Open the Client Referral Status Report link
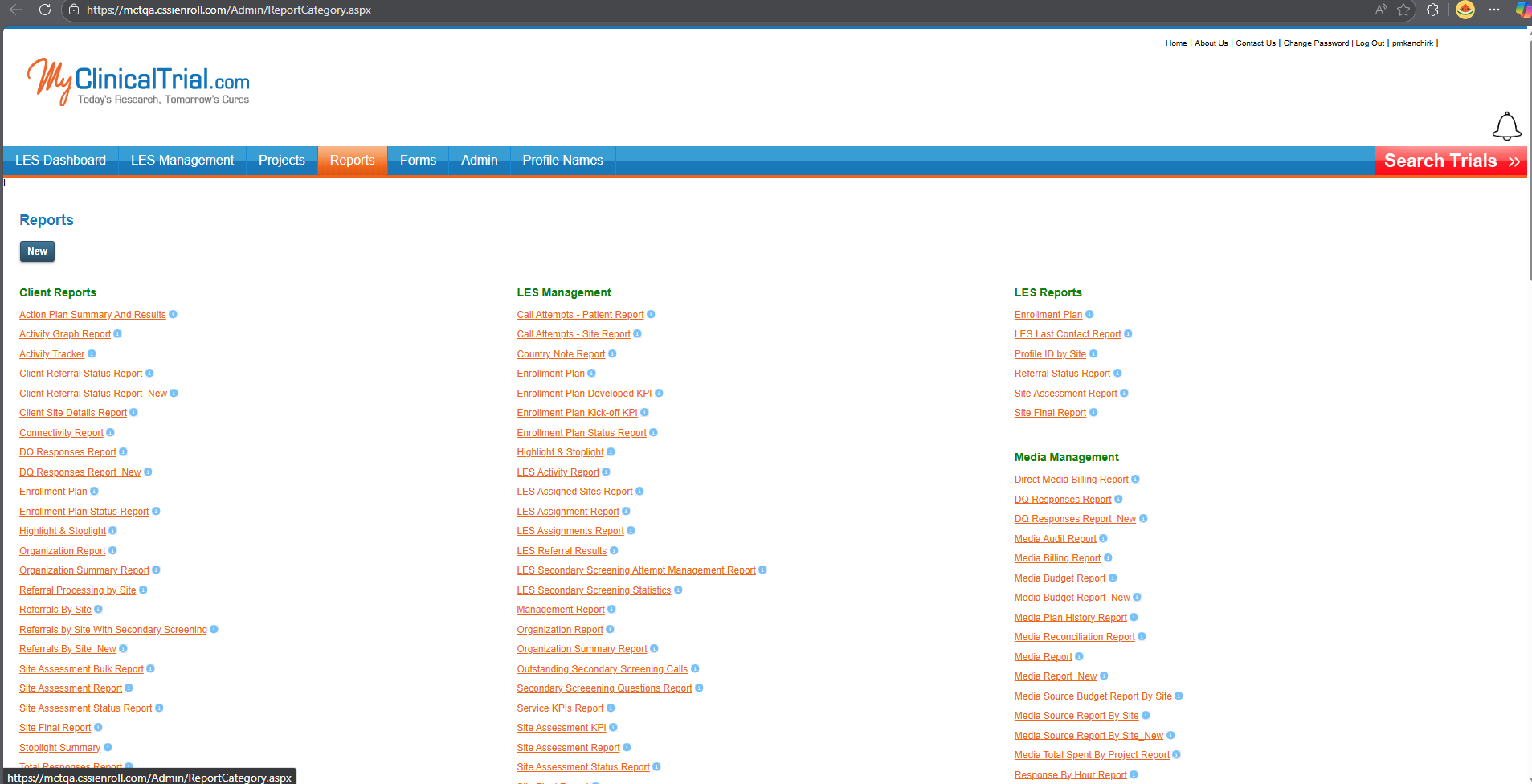The width and height of the screenshot is (1532, 784). pos(80,374)
